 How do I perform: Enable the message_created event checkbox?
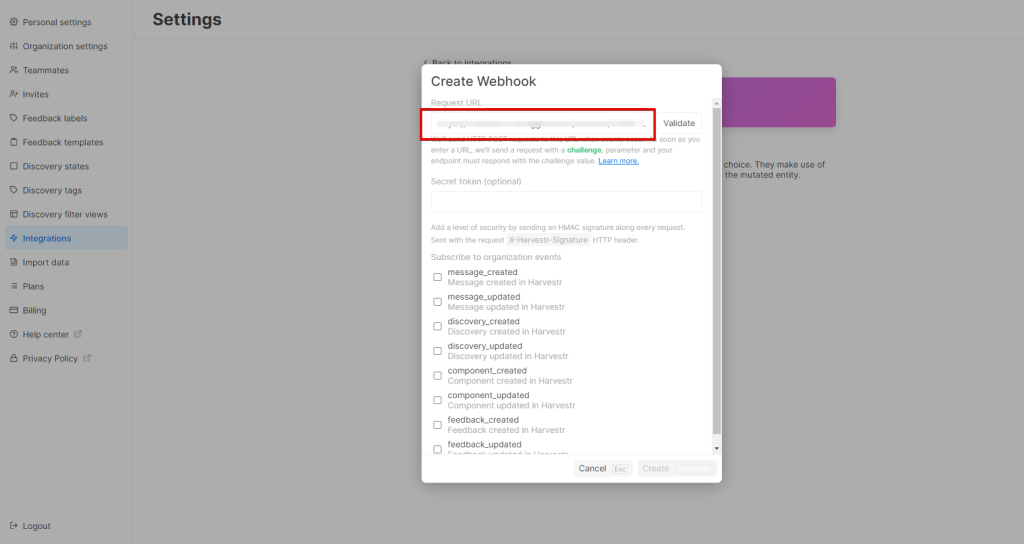click(437, 277)
